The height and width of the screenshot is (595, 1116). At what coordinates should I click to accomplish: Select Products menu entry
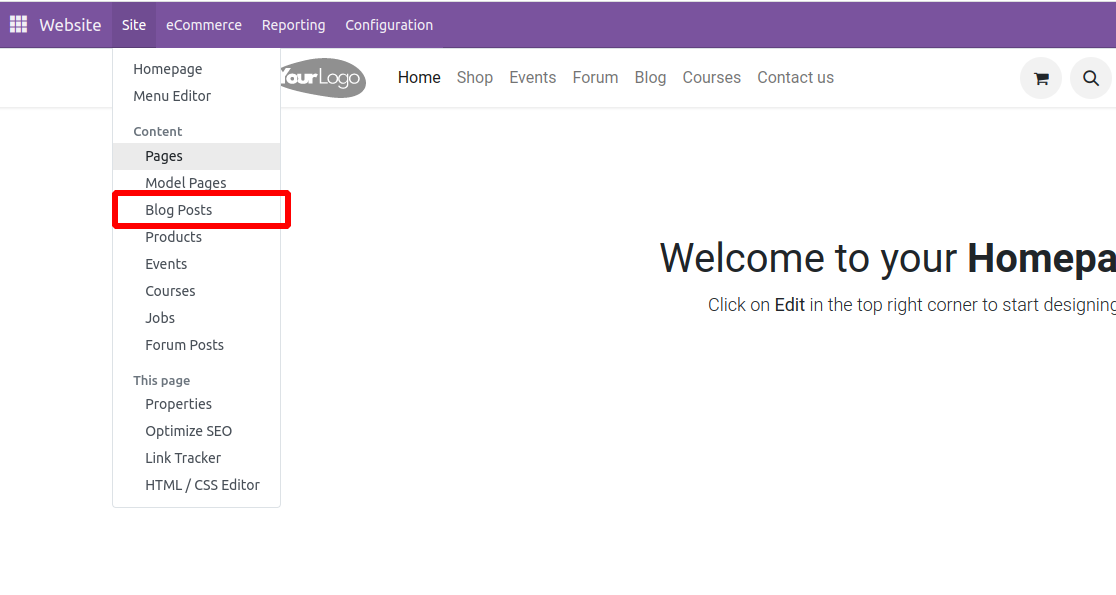pyautogui.click(x=196, y=237)
